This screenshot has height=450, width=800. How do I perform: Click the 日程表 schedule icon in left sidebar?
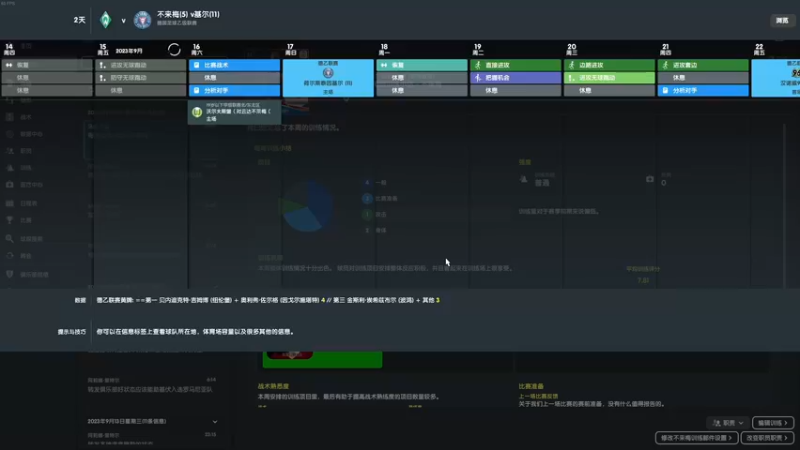tap(10, 203)
